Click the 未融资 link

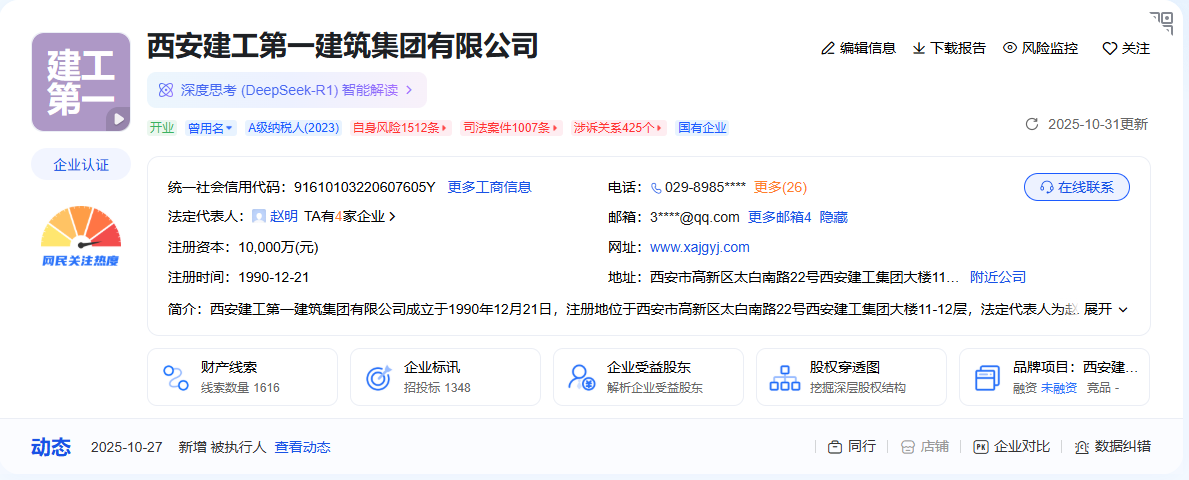point(1059,388)
